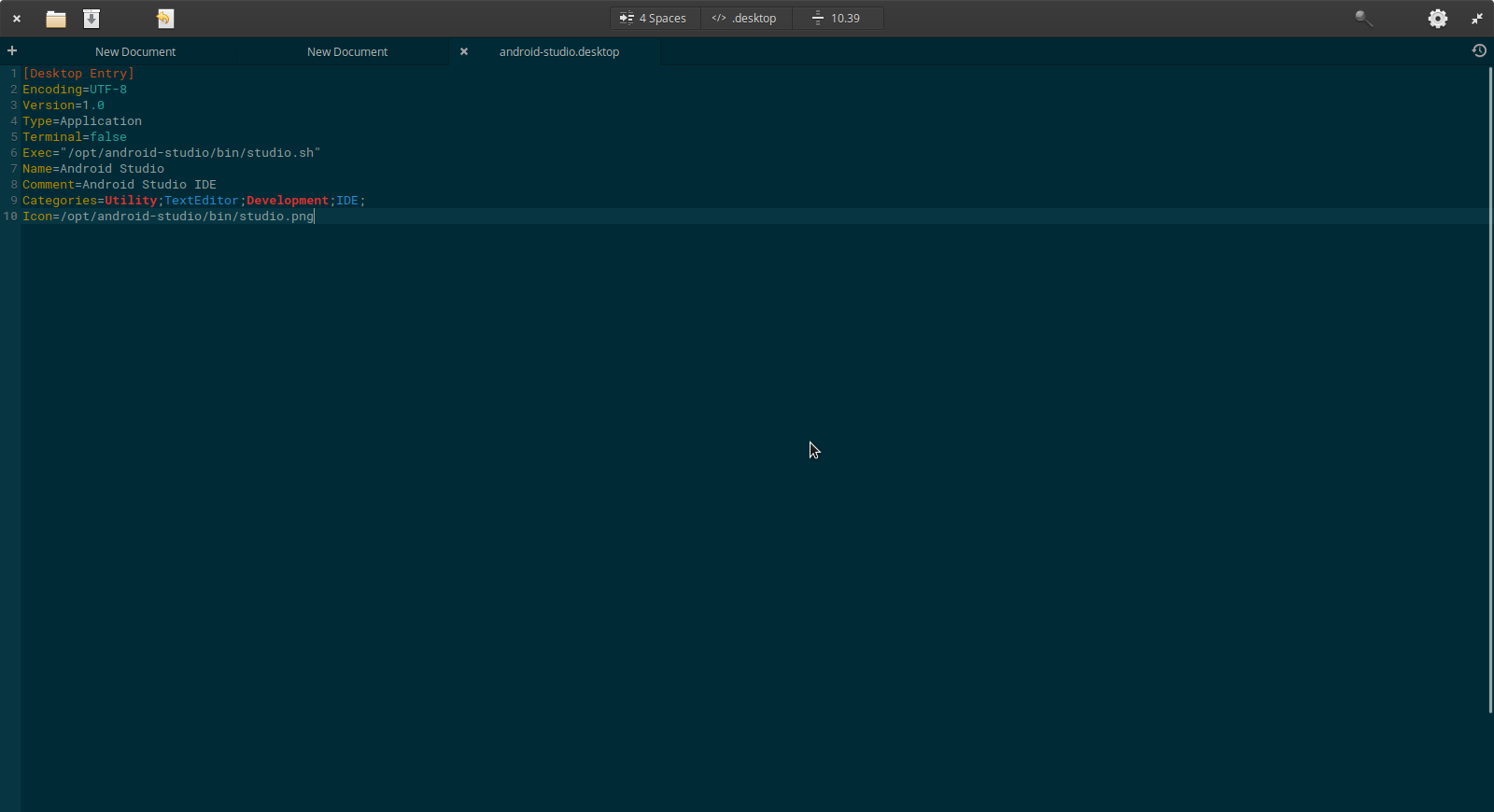Open a file with the folder icon

point(56,19)
